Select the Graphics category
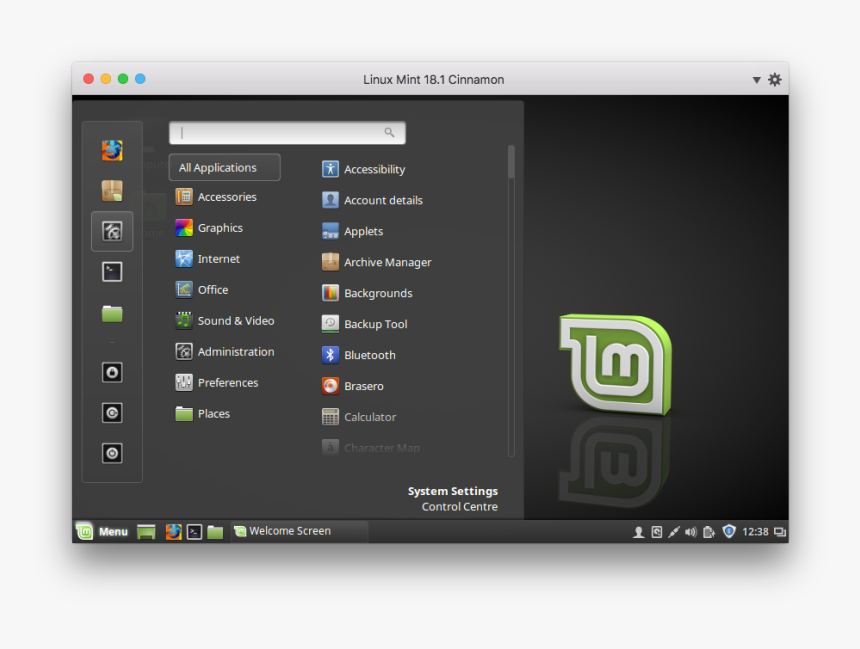Image resolution: width=860 pixels, height=649 pixels. pyautogui.click(x=219, y=228)
